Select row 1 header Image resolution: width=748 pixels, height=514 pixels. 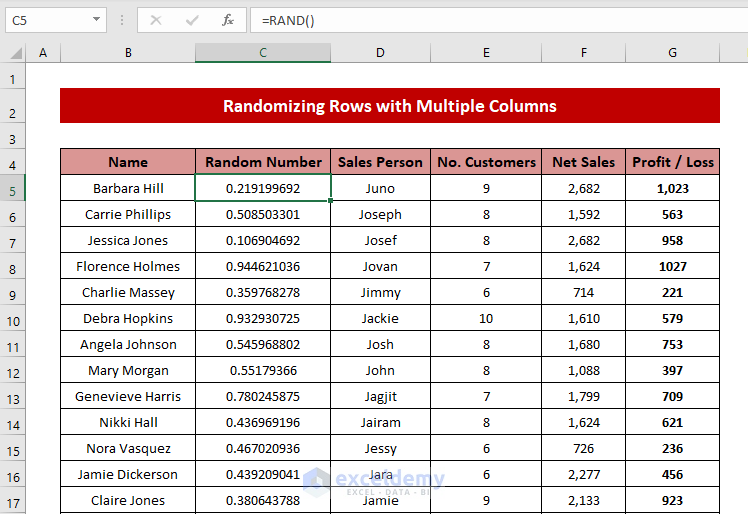[x=12, y=75]
